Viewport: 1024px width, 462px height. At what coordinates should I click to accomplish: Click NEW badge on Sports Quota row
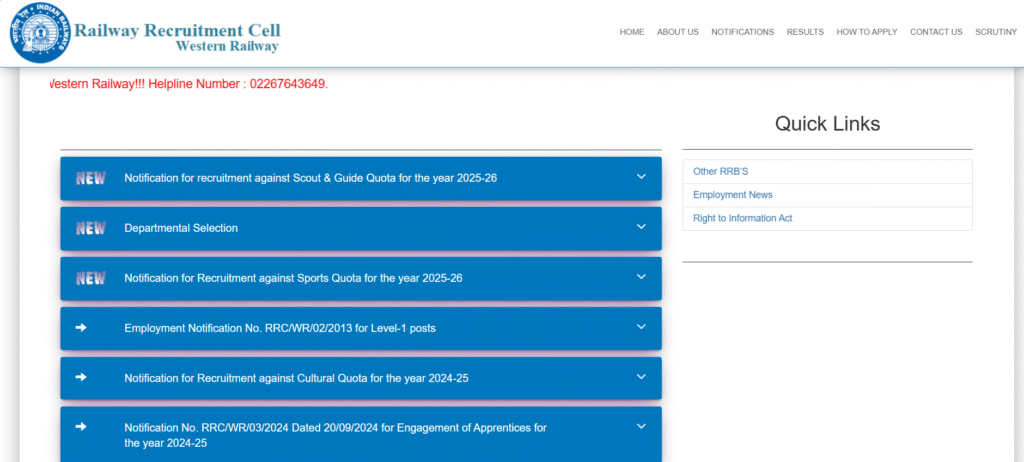[90, 278]
